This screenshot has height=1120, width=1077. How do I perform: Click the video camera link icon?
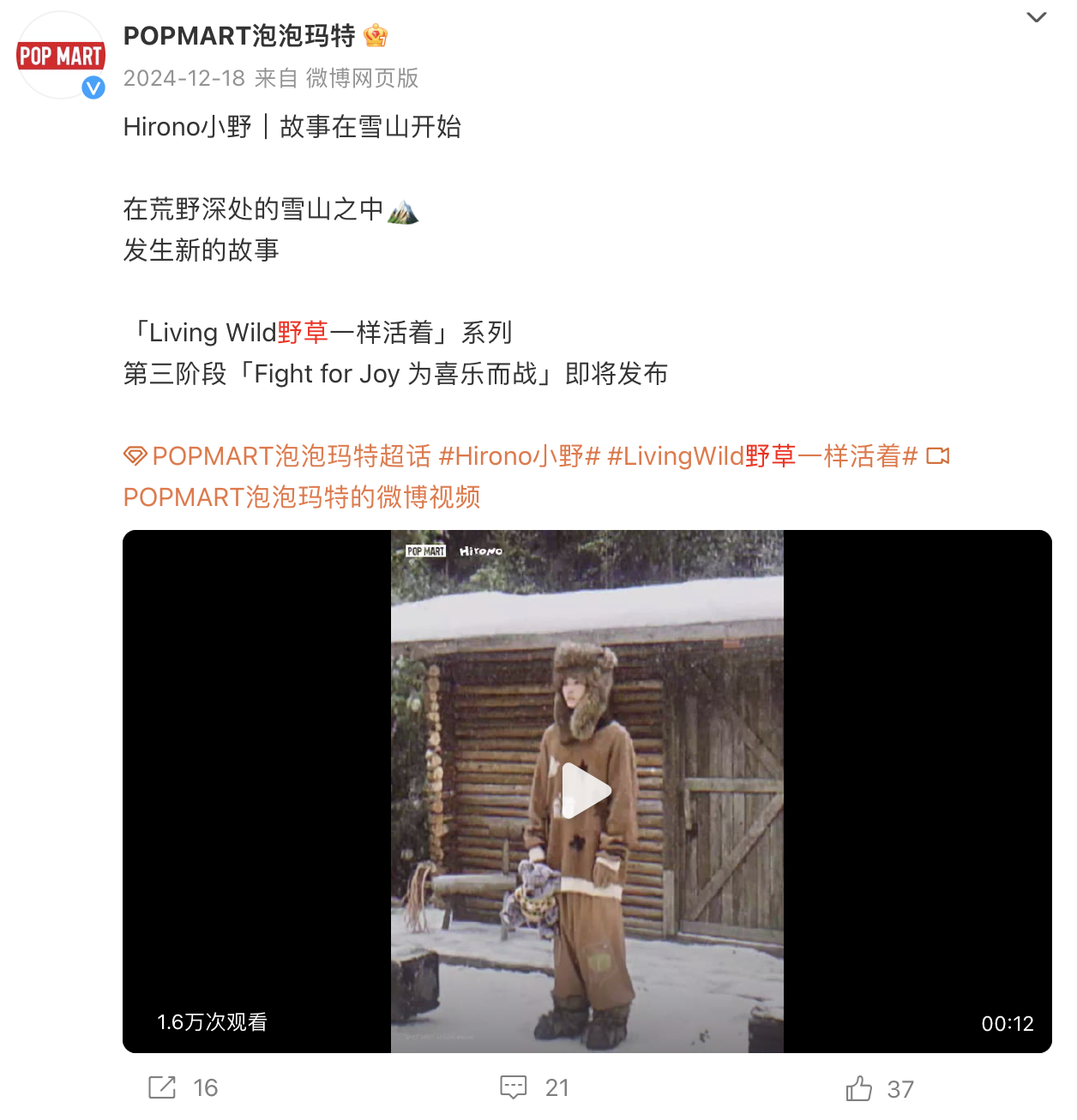(x=938, y=456)
